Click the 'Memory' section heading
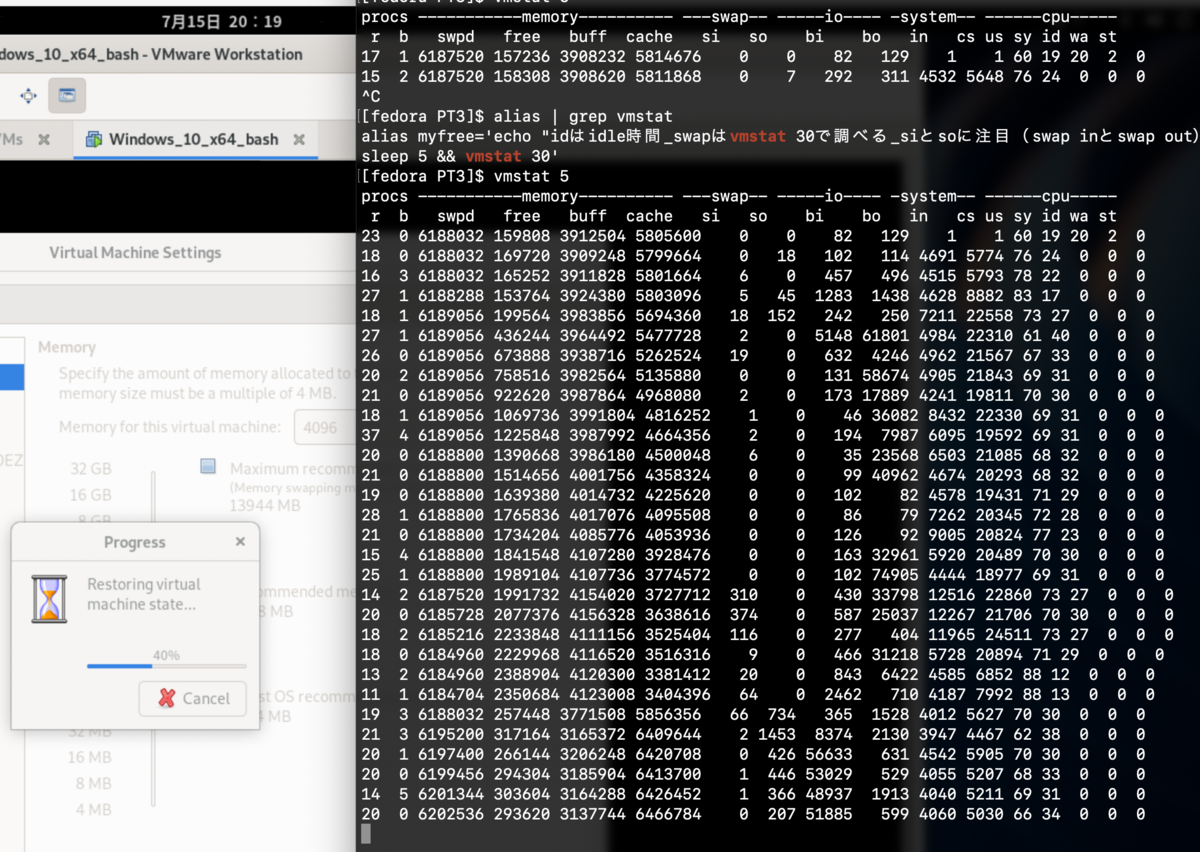Screen dimensions: 1200x852 [x=67, y=347]
